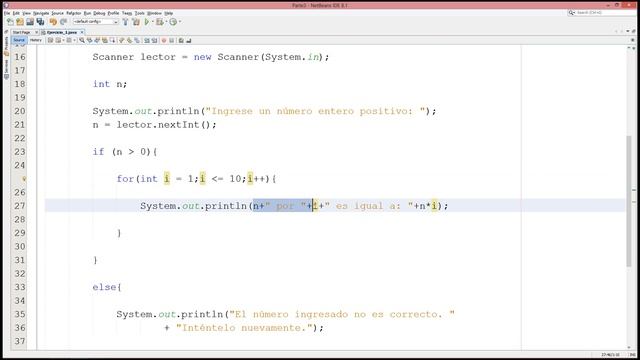
Task: Click the Build Project hammer icon
Action: [125, 22]
